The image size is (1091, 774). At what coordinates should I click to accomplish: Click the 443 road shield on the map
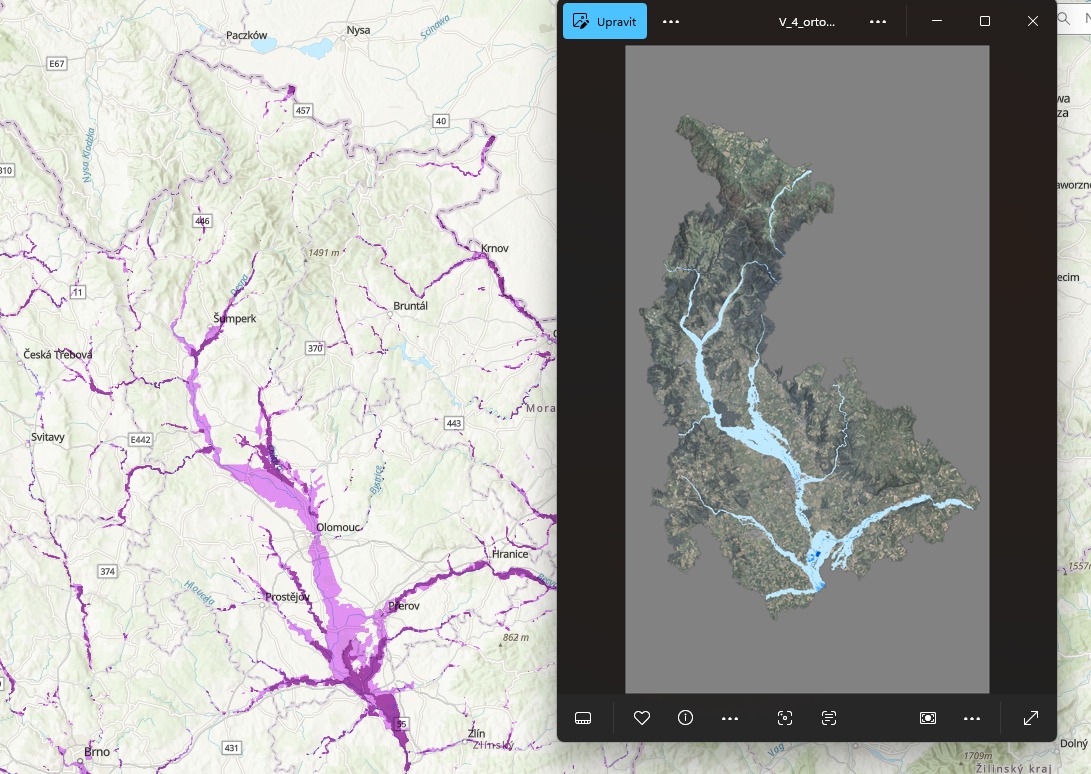point(454,422)
